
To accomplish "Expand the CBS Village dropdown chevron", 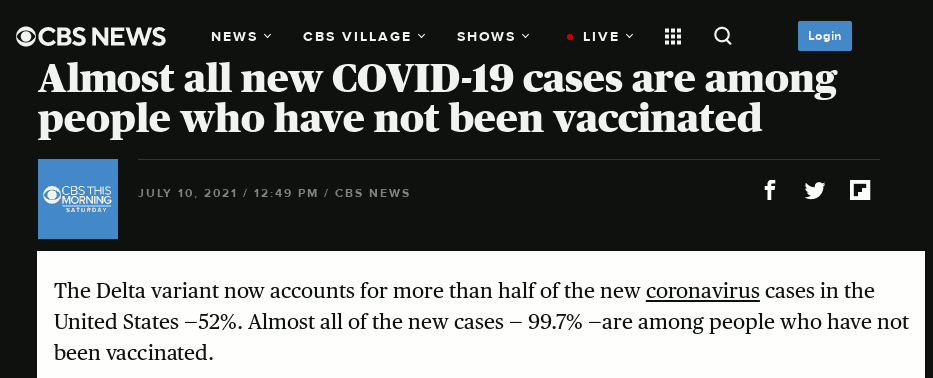I will [422, 36].
